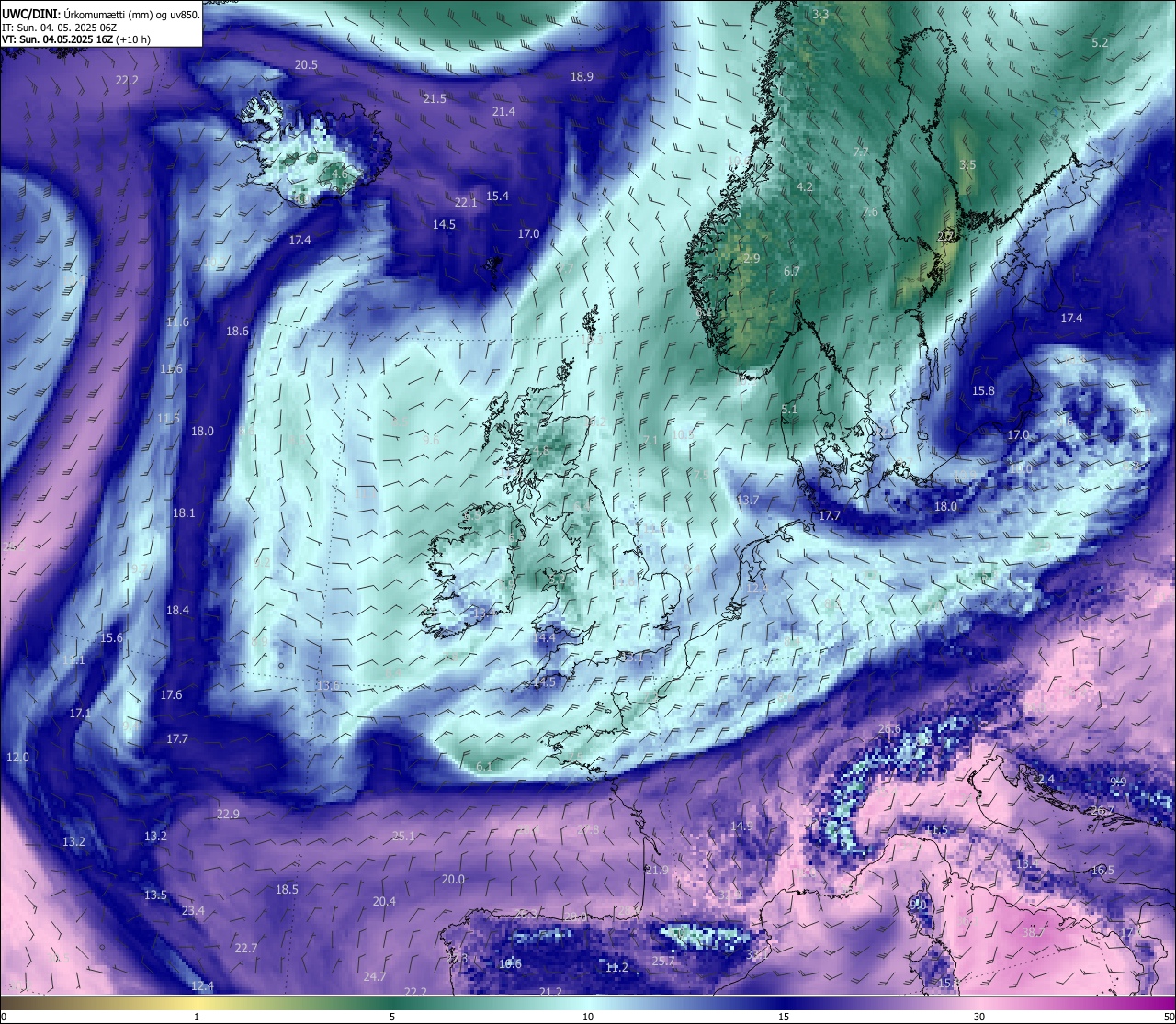Click the 17.6 value on the map
1176x1024 pixels.
pos(171,694)
